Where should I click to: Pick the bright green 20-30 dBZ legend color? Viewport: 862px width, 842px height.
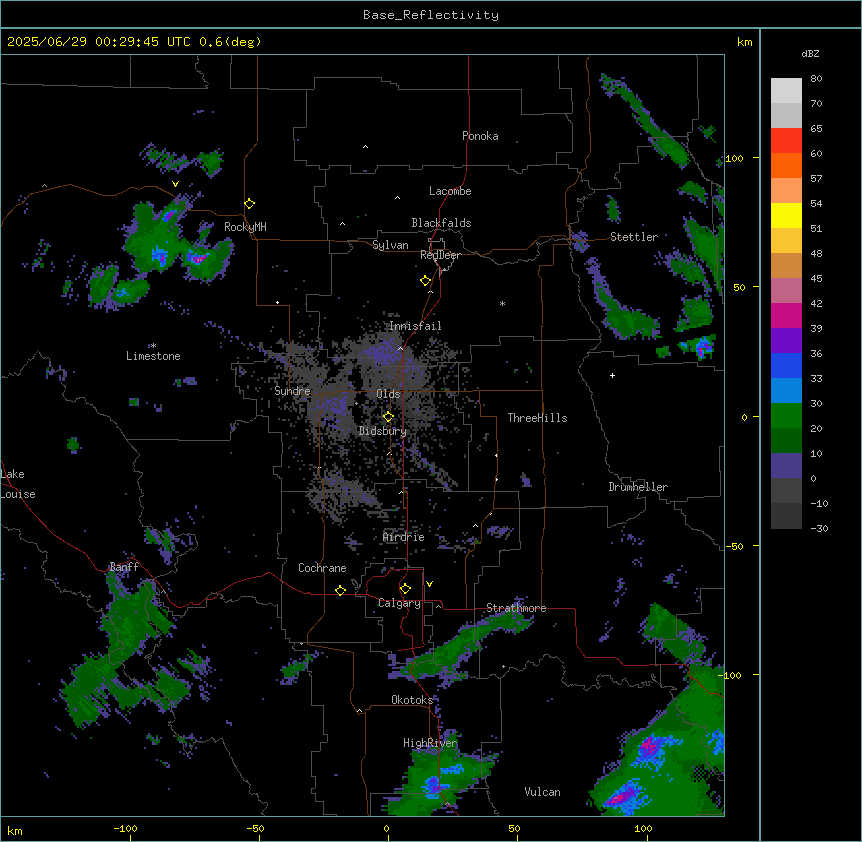786,416
